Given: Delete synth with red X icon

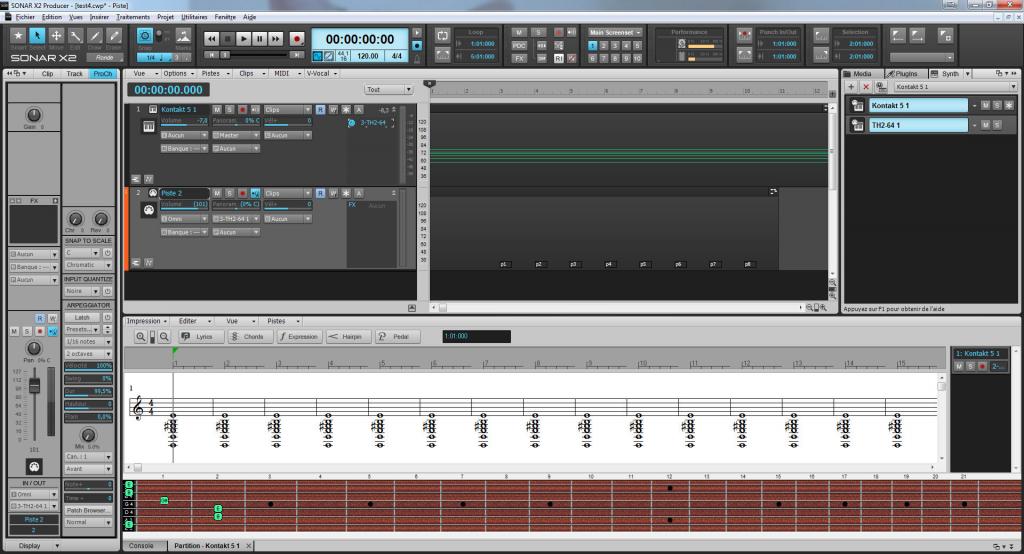Looking at the screenshot, I should [866, 87].
